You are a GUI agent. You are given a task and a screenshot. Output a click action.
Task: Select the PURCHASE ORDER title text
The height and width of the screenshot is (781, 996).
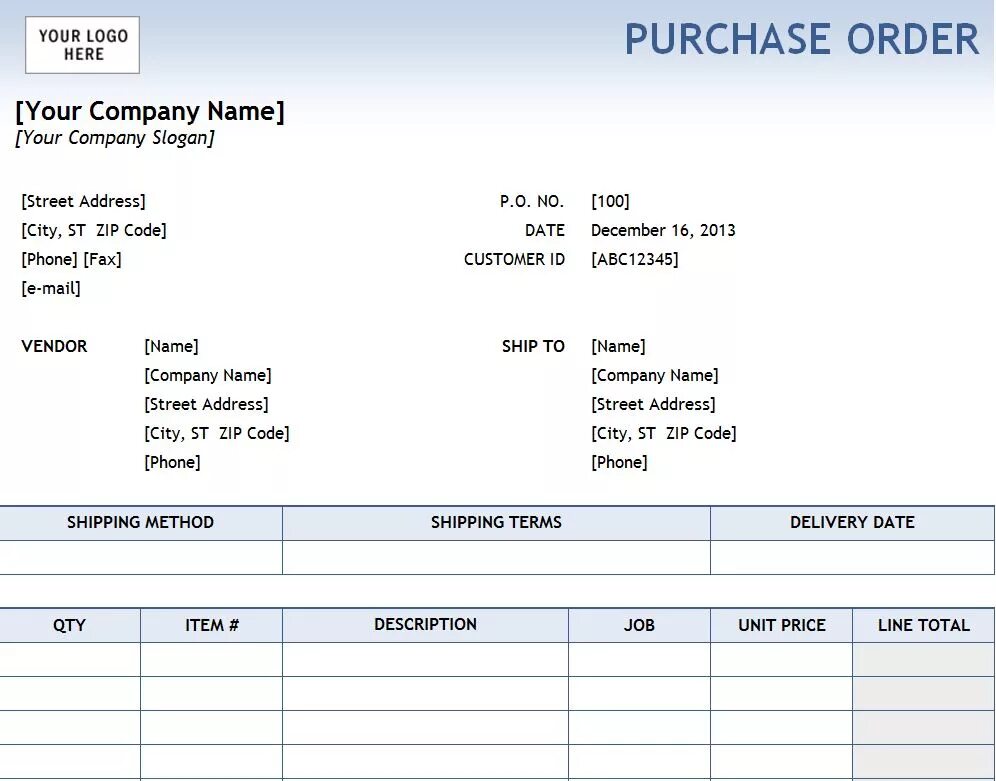point(802,39)
